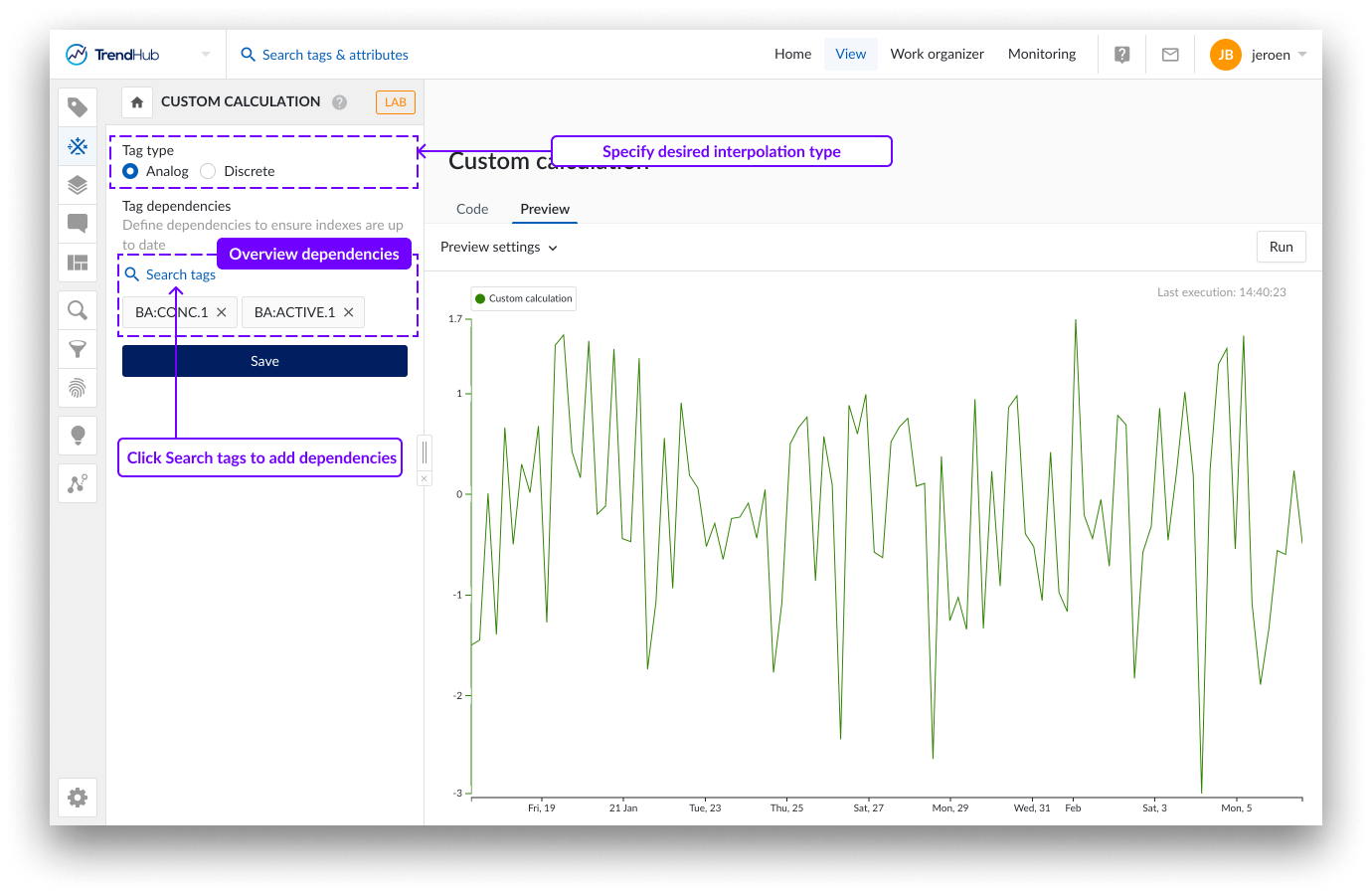
Task: Select the funnel filter icon
Action: tap(78, 349)
